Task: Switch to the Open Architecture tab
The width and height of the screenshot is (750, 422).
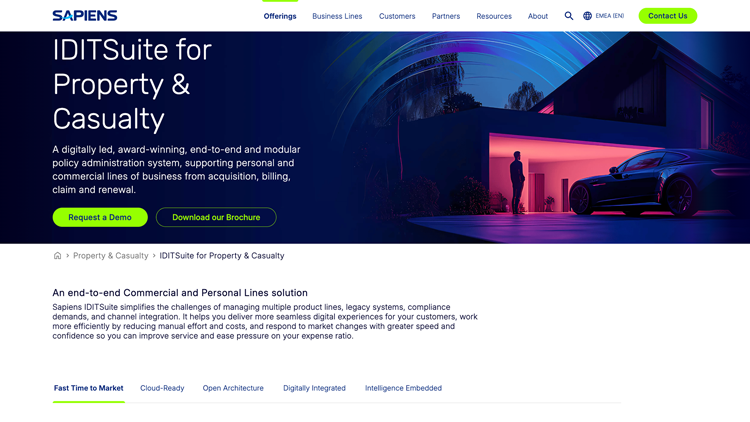Action: click(x=233, y=388)
